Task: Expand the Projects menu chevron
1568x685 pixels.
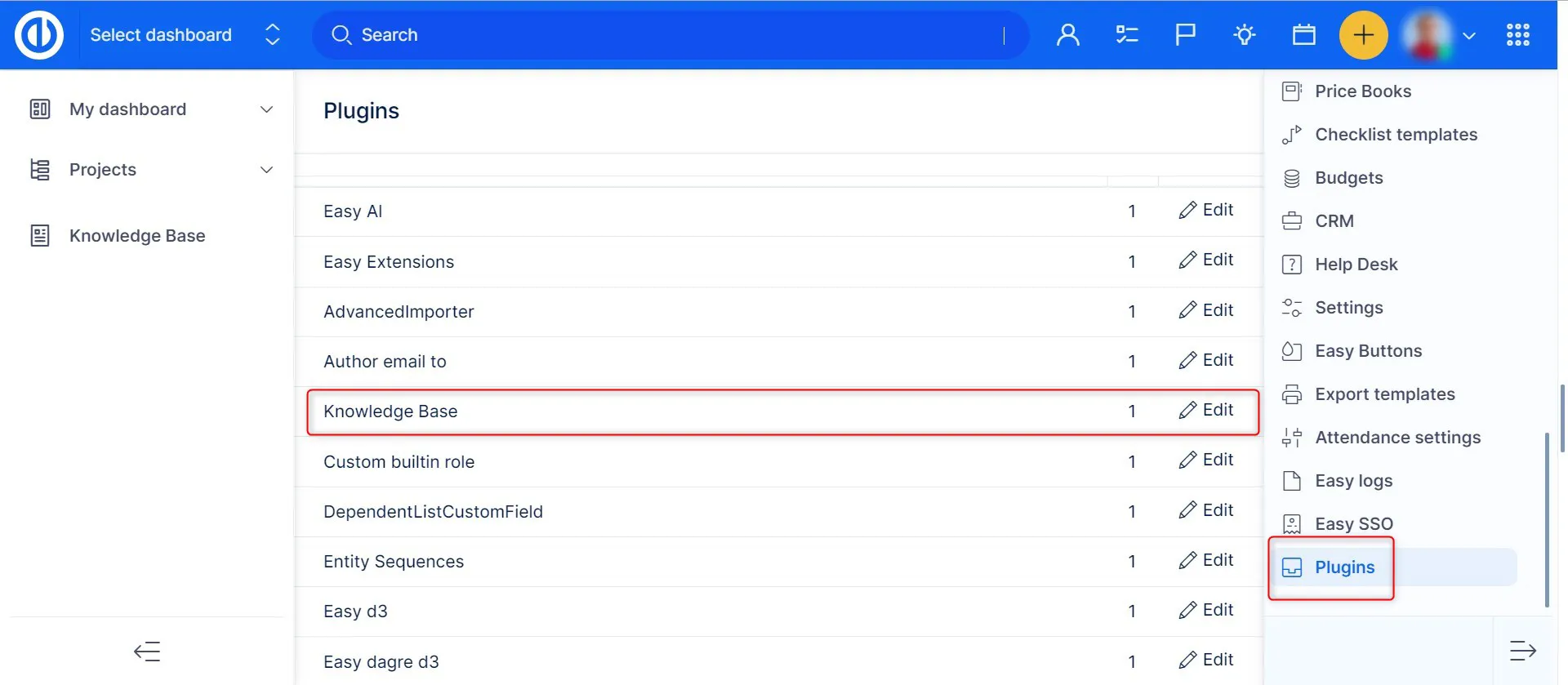Action: tap(266, 170)
